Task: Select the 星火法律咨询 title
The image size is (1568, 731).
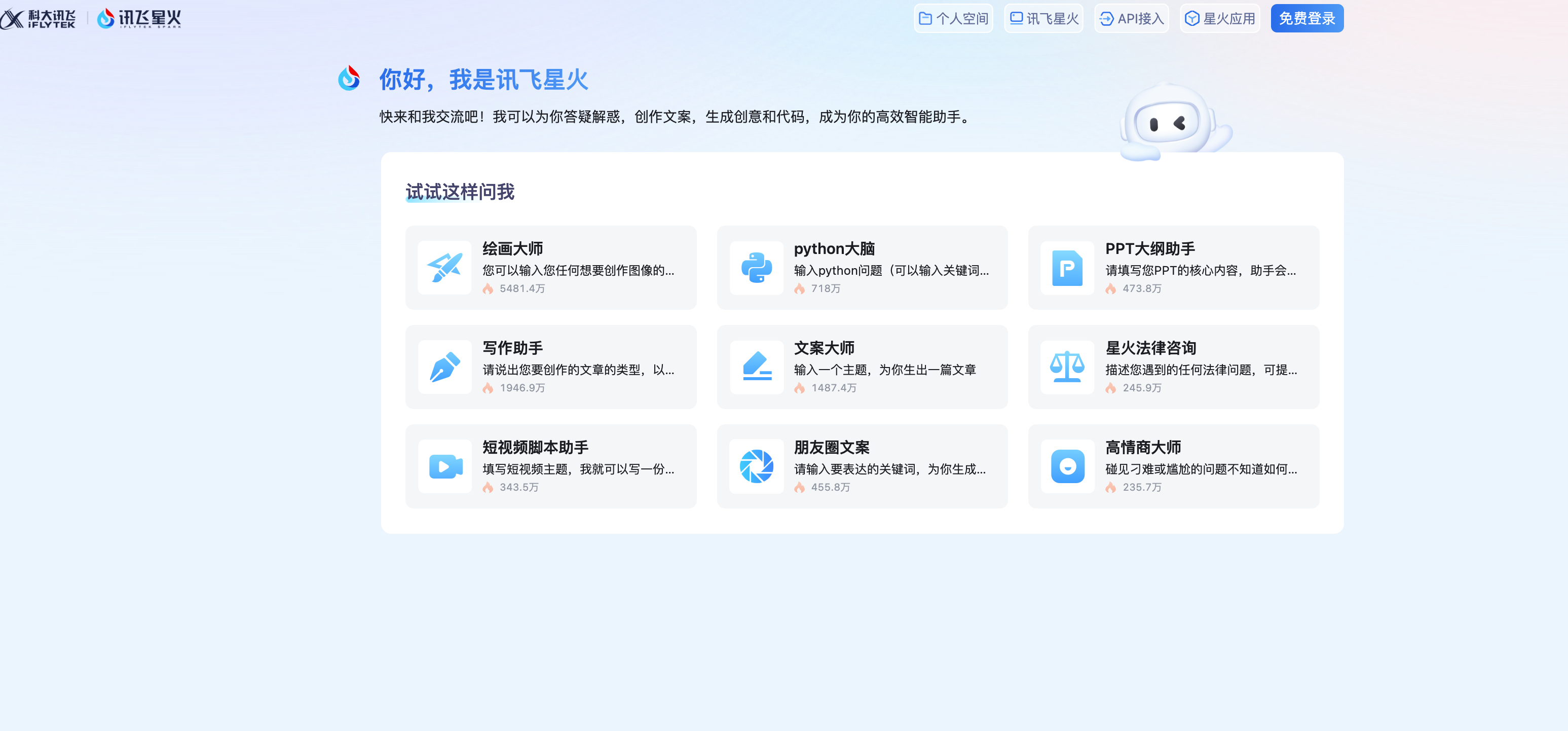Action: pos(1151,348)
